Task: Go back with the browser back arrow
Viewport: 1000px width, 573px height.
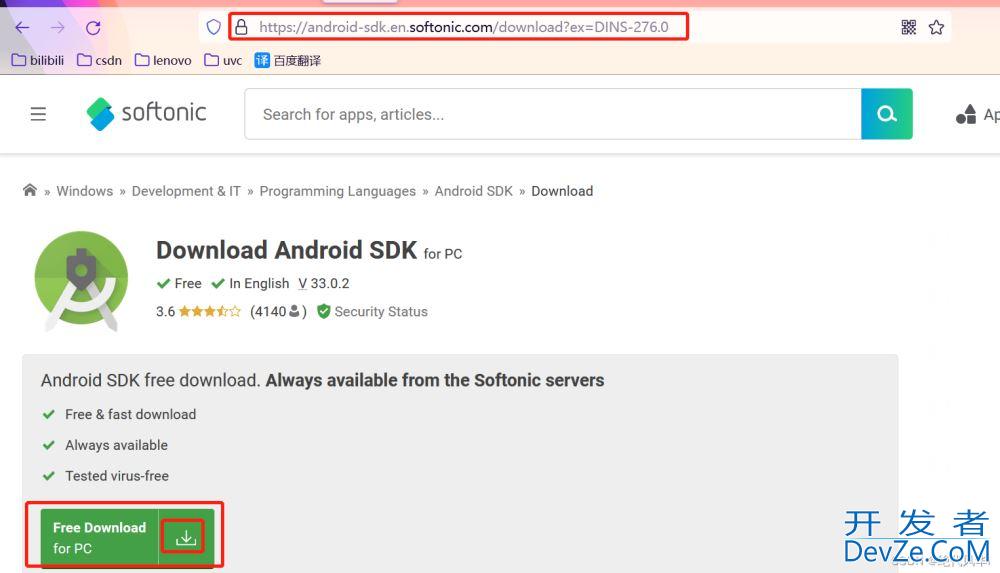Action: 22,27
